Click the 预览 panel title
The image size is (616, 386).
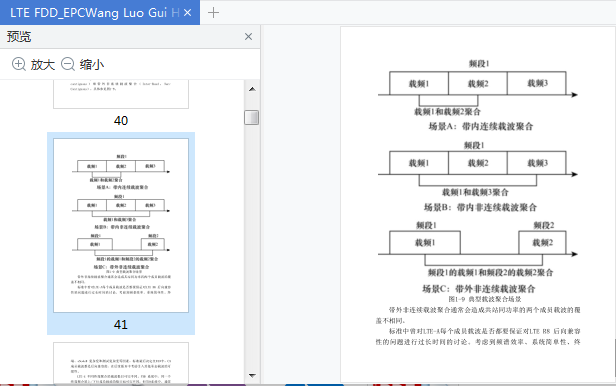[x=19, y=37]
